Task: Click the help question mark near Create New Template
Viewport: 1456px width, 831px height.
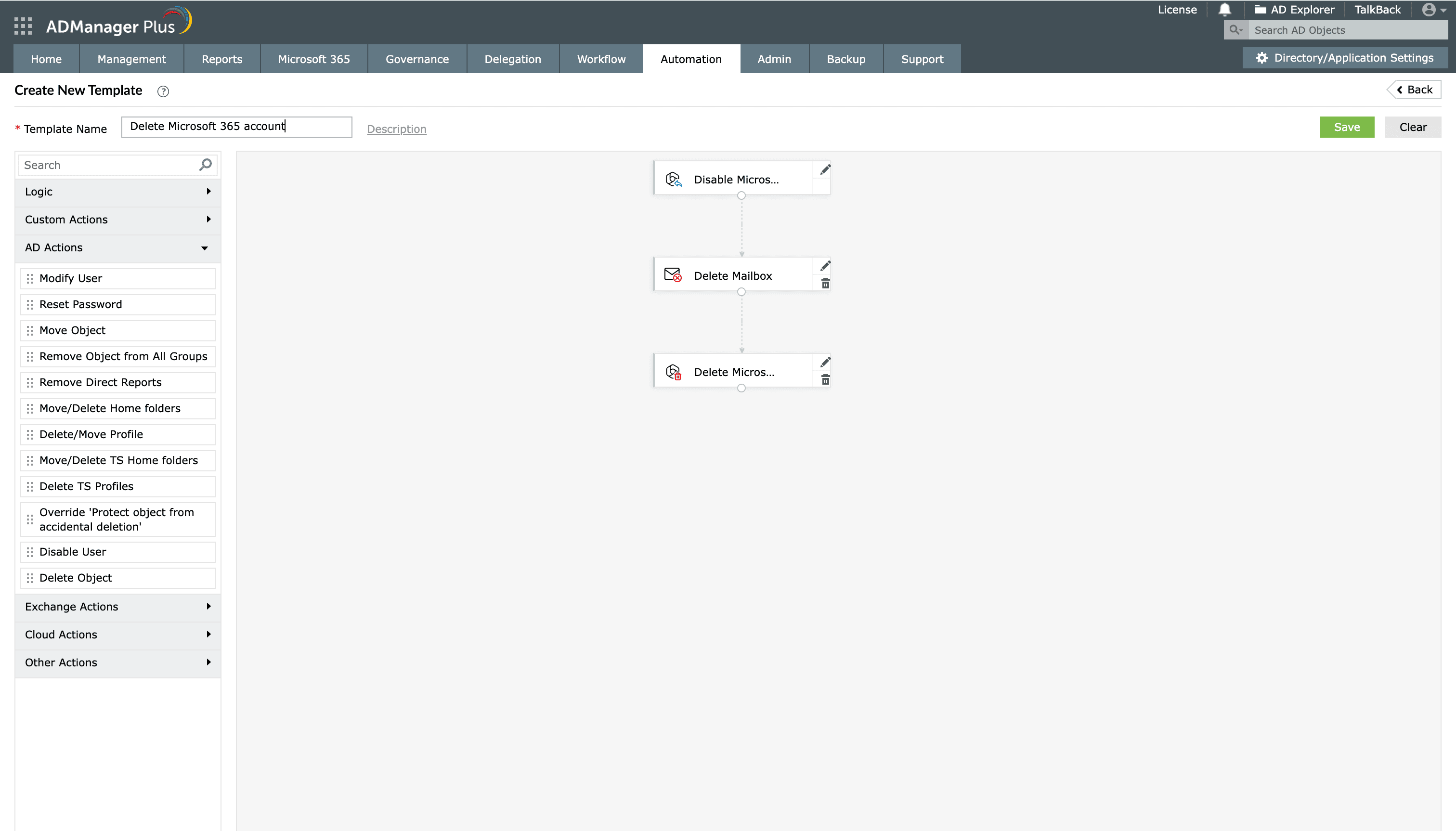Action: [x=163, y=91]
